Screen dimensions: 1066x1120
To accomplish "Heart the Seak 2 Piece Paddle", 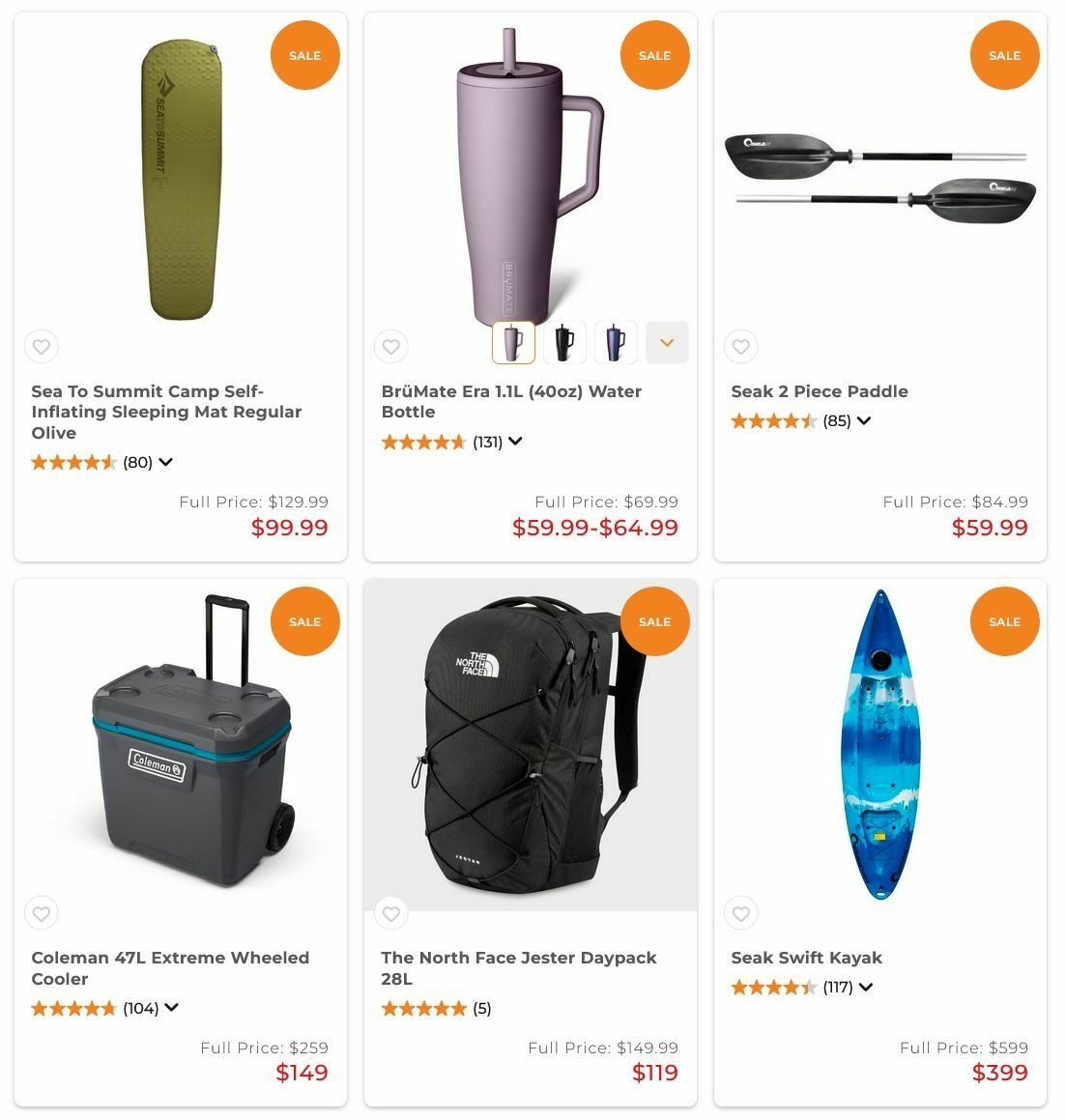I will click(x=741, y=346).
